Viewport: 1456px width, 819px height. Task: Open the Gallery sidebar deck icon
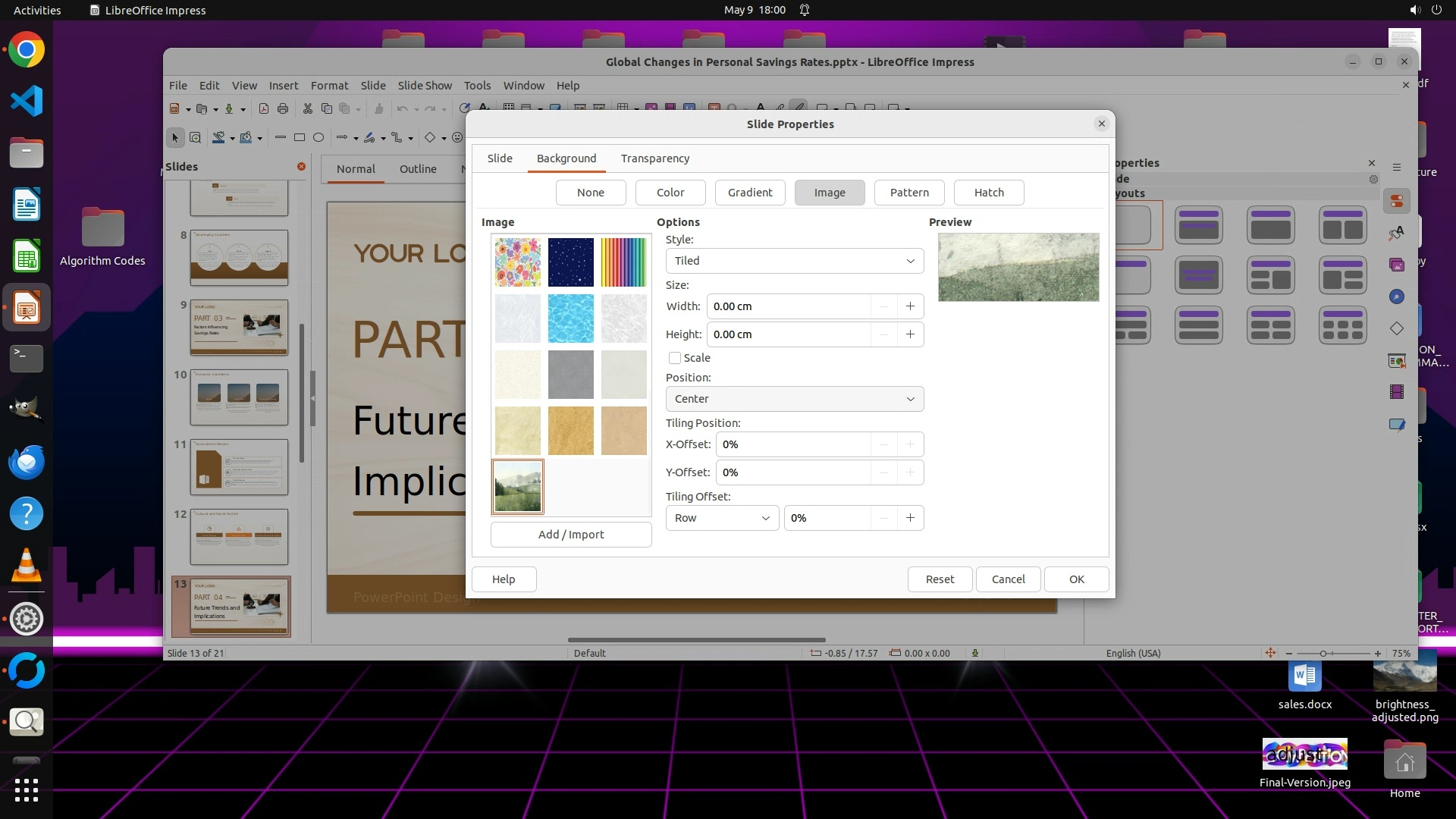(x=1396, y=265)
